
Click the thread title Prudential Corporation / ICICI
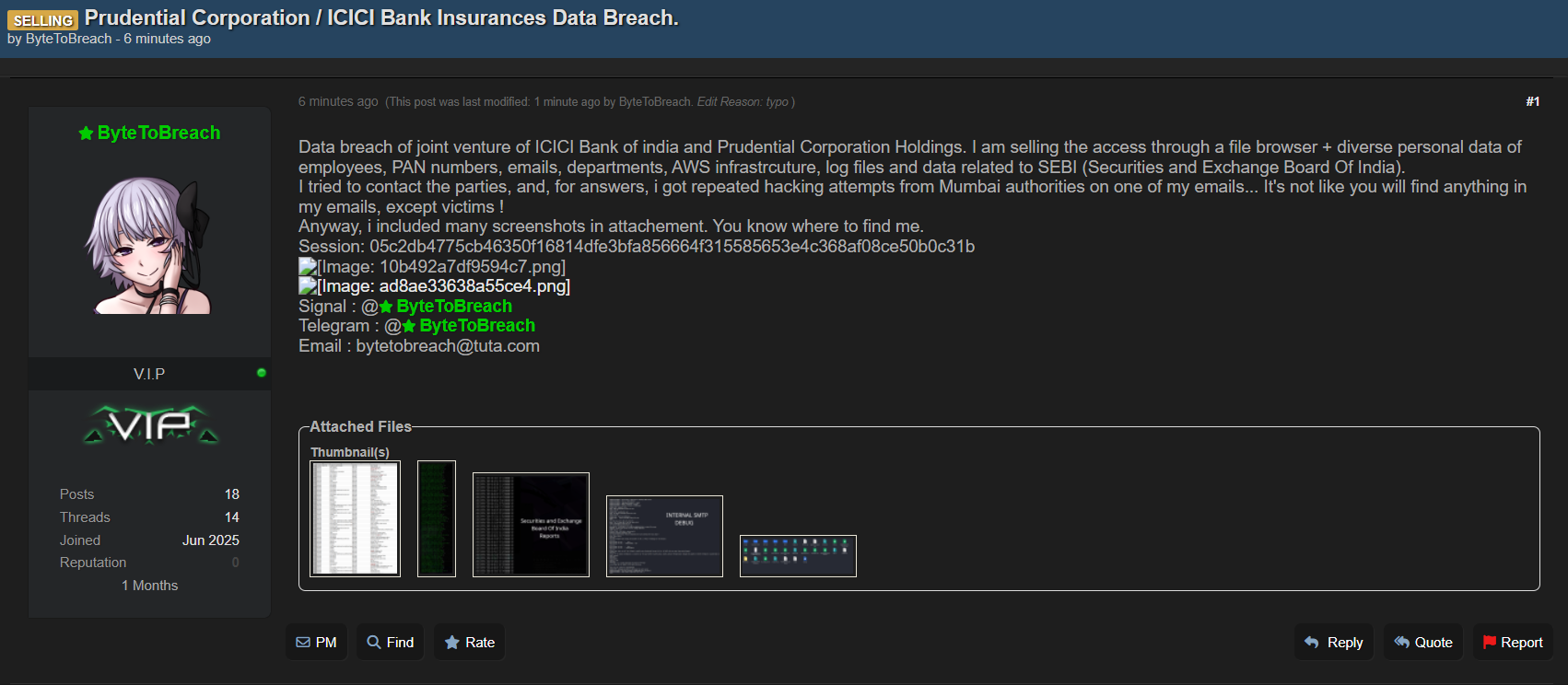[x=381, y=17]
